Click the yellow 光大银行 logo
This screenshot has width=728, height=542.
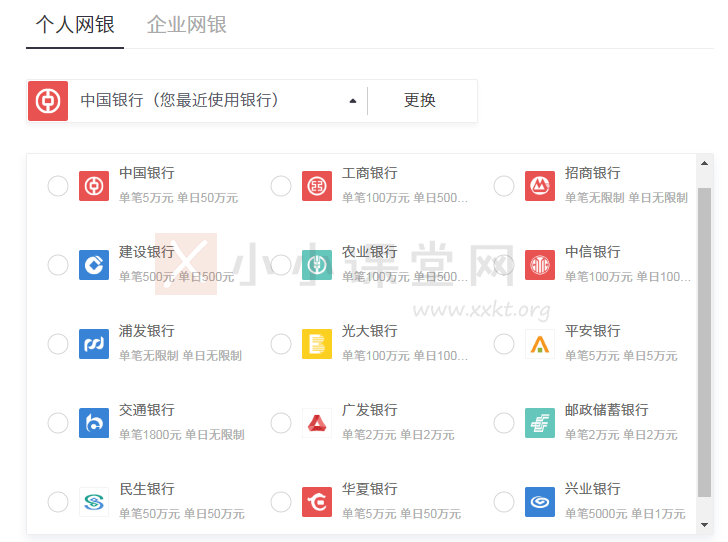pos(317,344)
